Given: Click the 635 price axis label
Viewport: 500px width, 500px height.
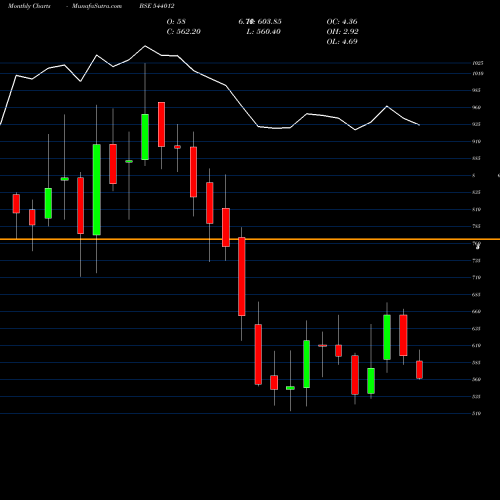Looking at the screenshot, I should [476, 329].
